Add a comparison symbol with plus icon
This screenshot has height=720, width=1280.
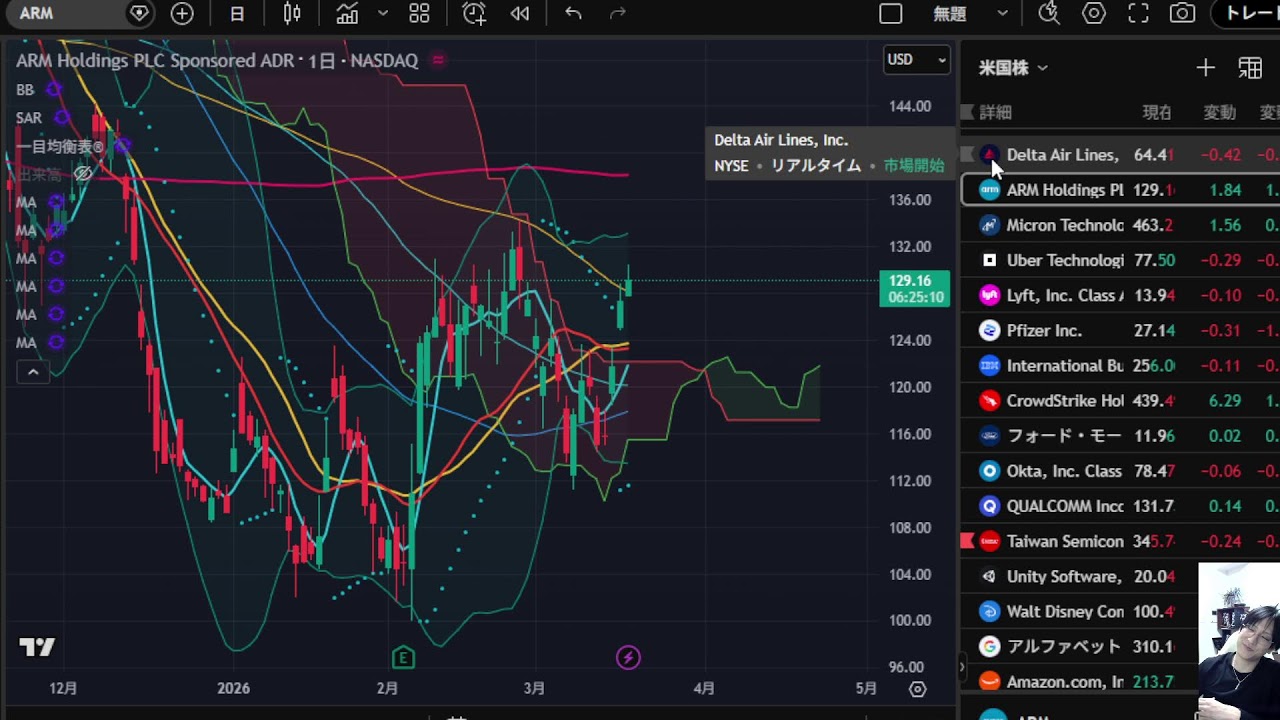182,13
